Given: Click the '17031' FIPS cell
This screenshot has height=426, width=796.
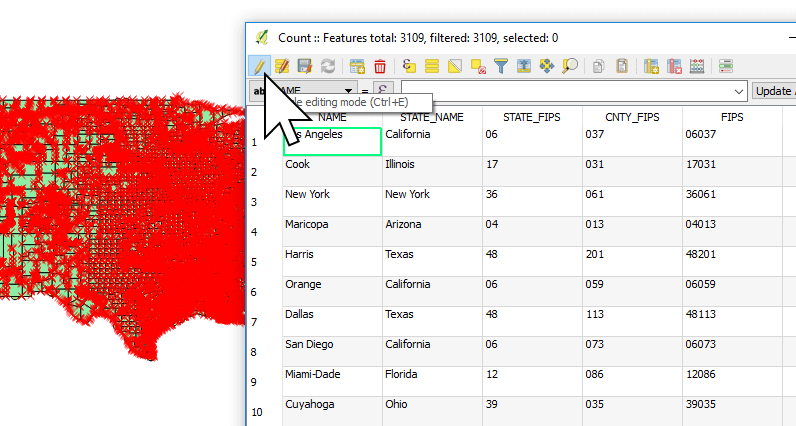Looking at the screenshot, I should (732, 172).
